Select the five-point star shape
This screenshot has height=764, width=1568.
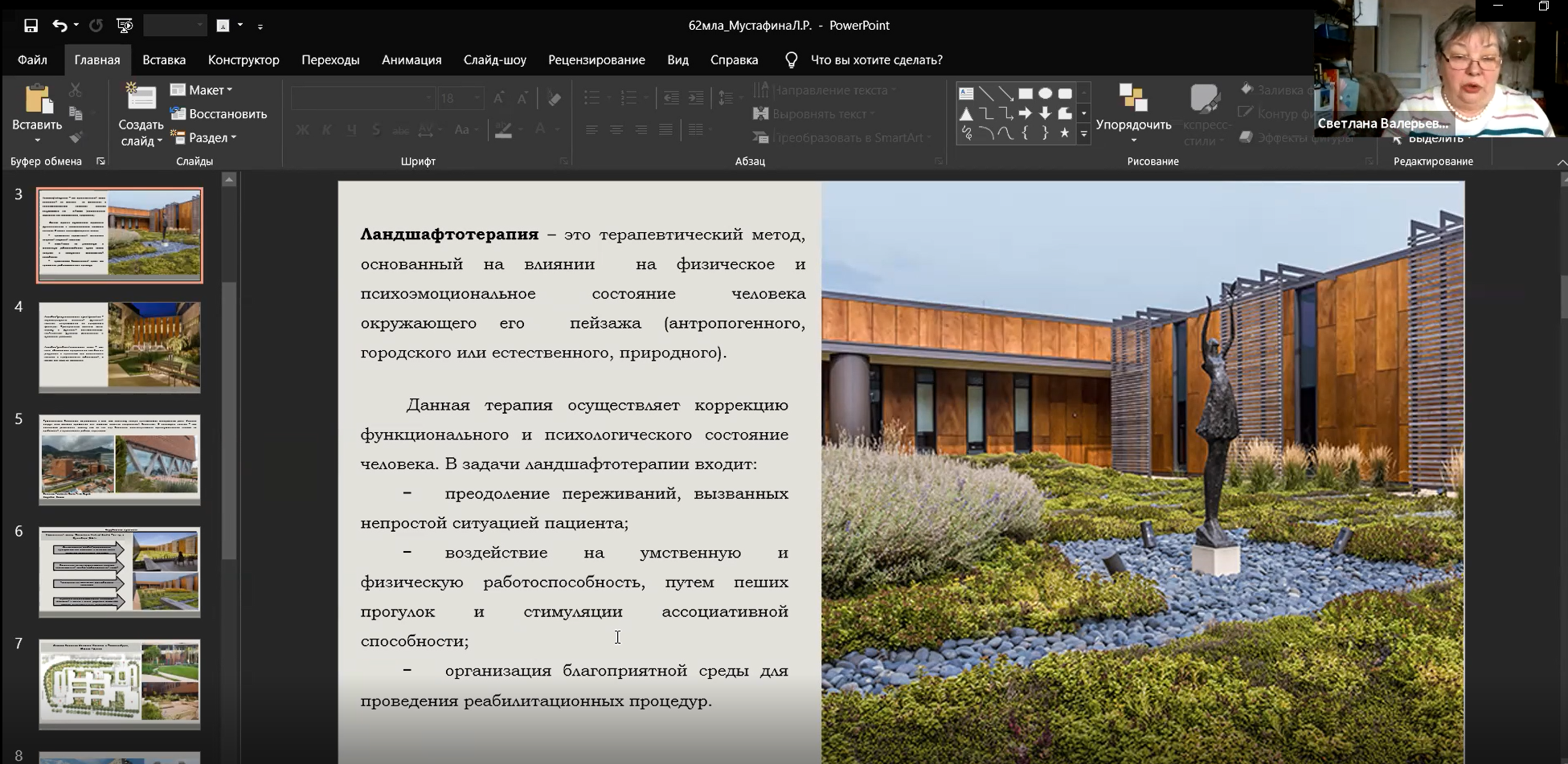click(x=1065, y=133)
